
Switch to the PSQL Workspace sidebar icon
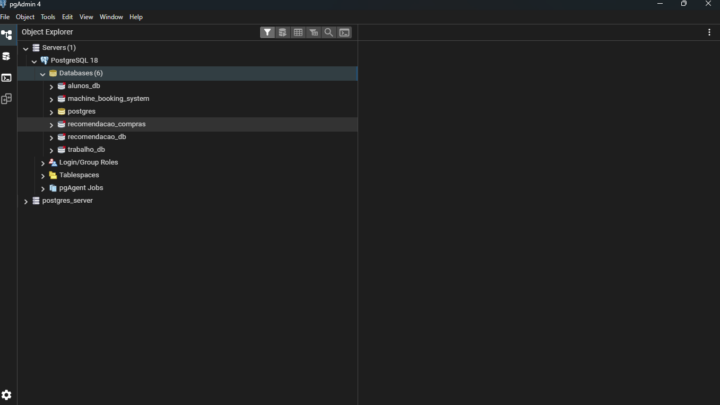[7, 77]
